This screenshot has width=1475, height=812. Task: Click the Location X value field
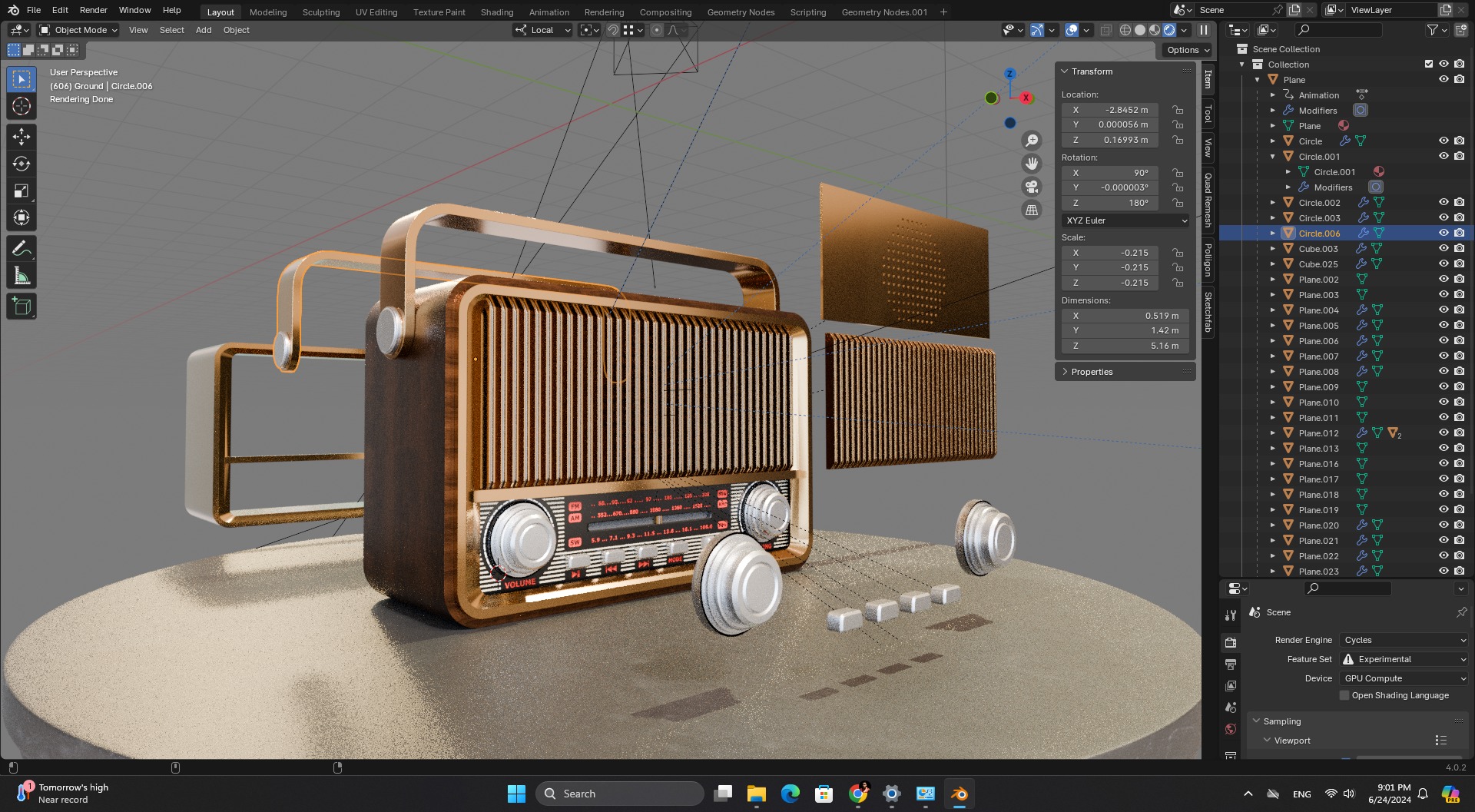tap(1110, 110)
